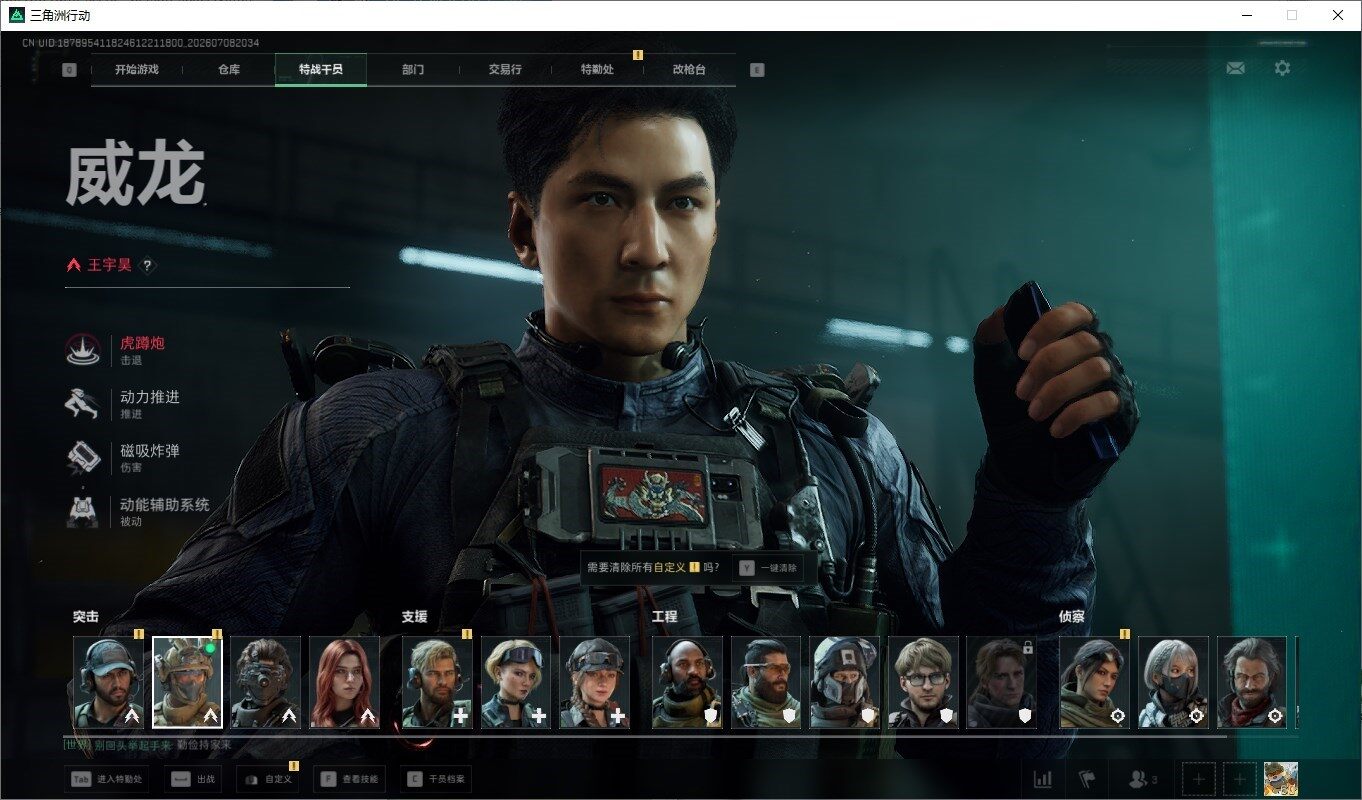The height and width of the screenshot is (800, 1362).
Task: Switch to the 仓库 tab
Action: [229, 70]
